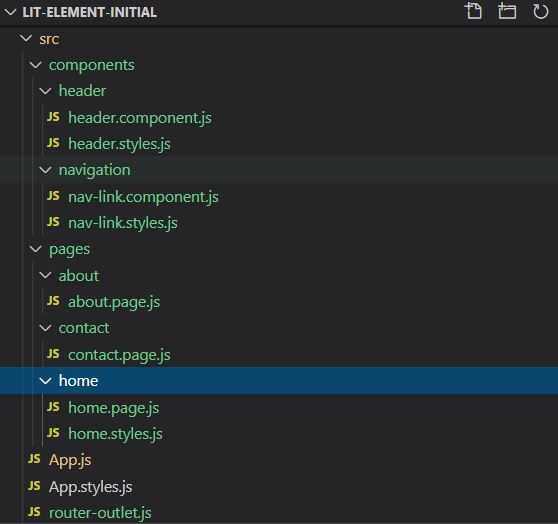Open contact.page.js file
Viewport: 558px width, 524px height.
[119, 355]
